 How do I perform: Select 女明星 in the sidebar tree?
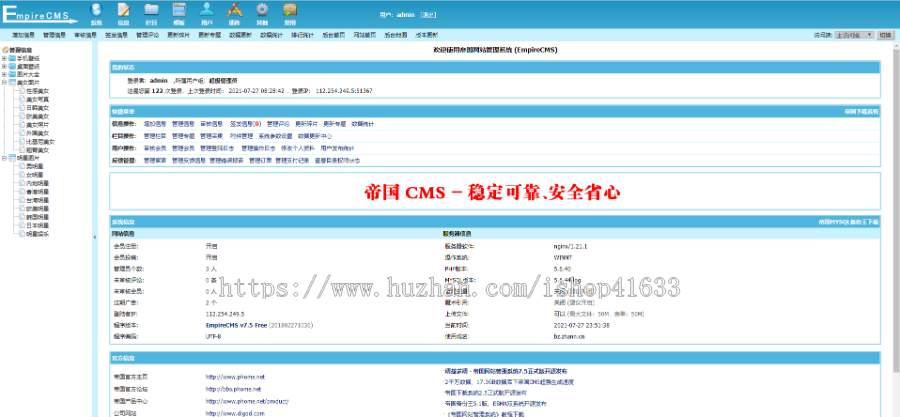click(x=35, y=174)
